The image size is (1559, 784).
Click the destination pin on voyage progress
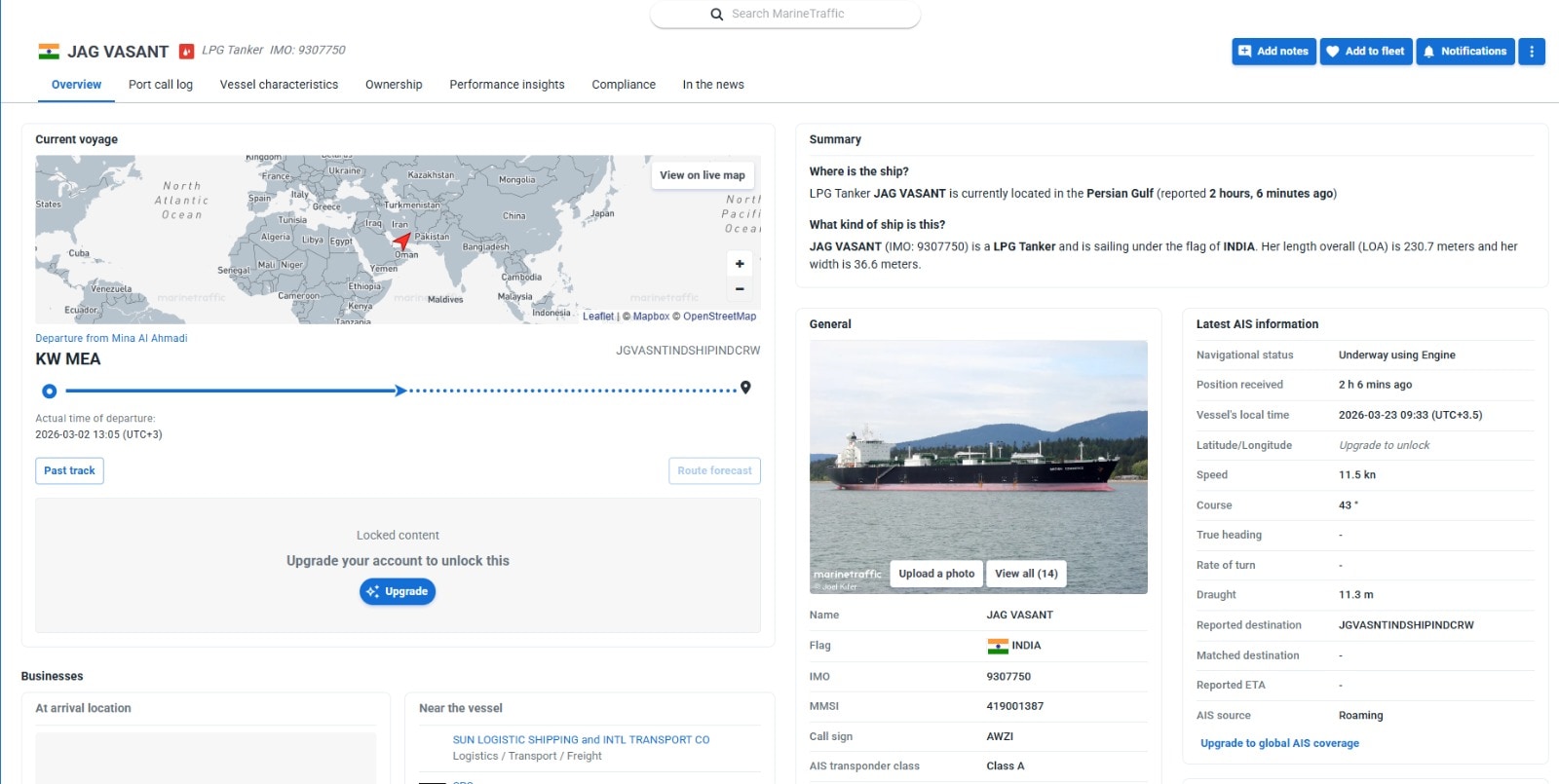point(745,388)
